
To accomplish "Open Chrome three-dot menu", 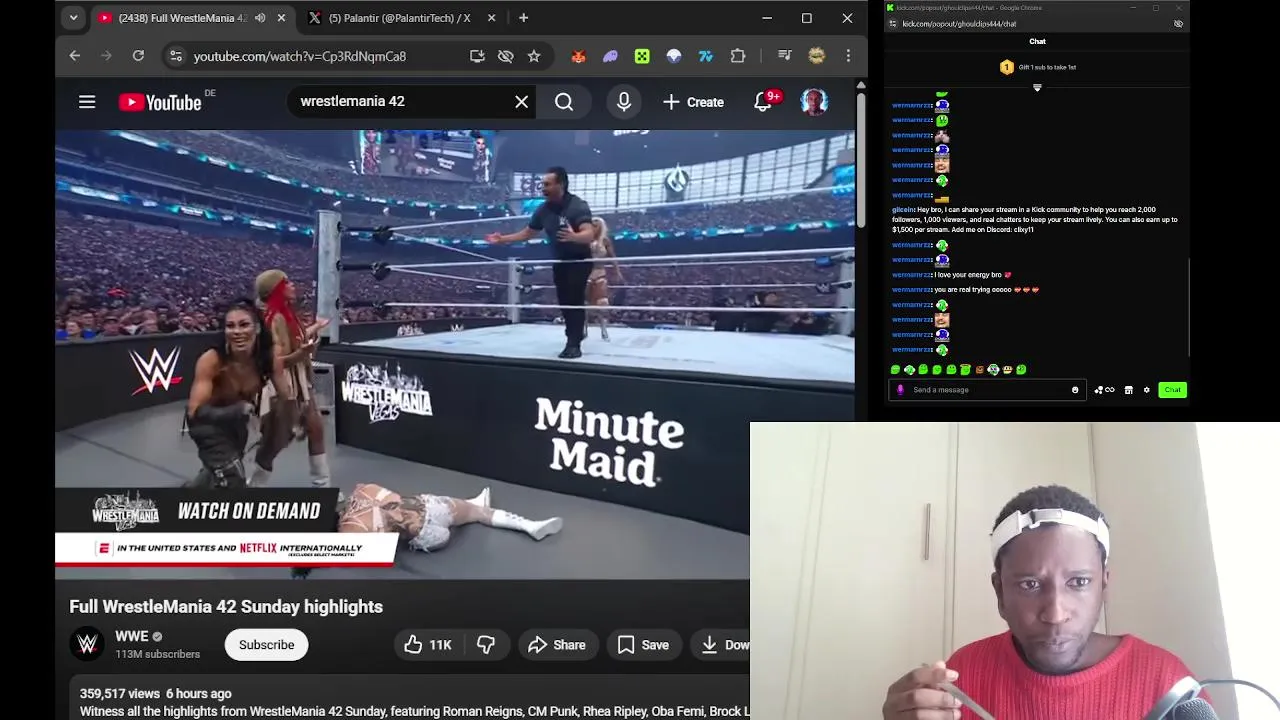I will [848, 56].
